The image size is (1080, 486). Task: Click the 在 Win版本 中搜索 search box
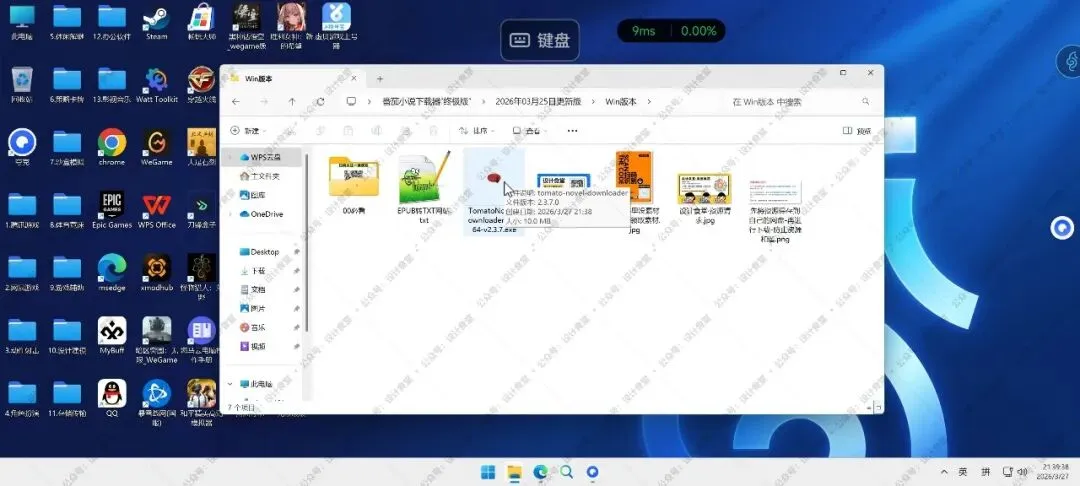click(x=800, y=101)
